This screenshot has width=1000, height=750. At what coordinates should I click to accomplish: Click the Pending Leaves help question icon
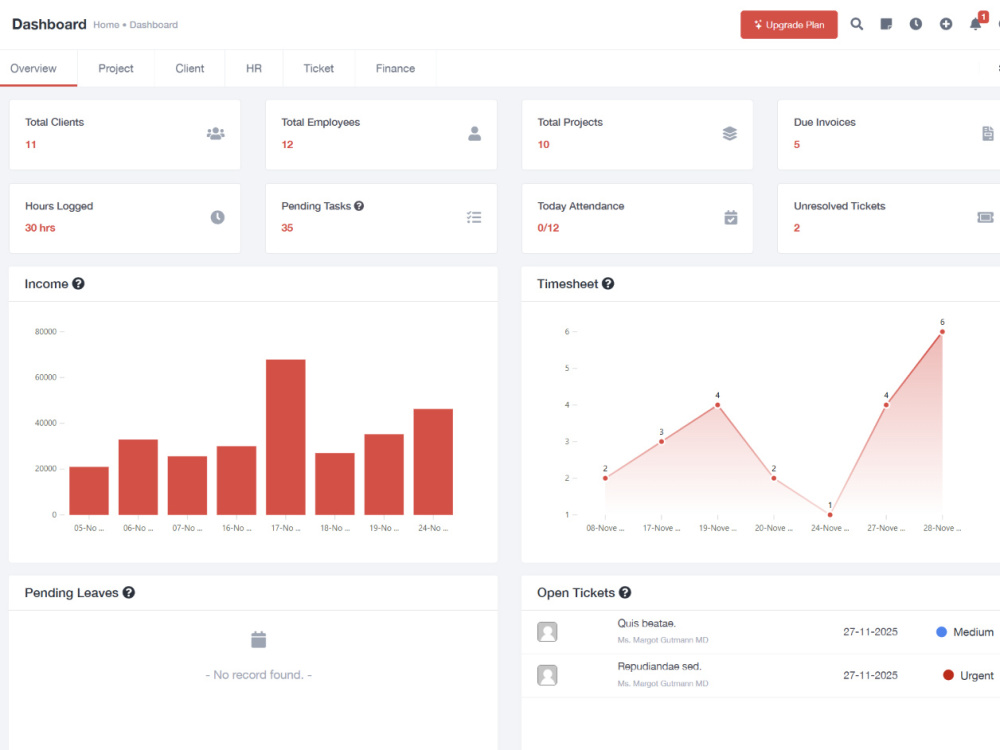[128, 592]
